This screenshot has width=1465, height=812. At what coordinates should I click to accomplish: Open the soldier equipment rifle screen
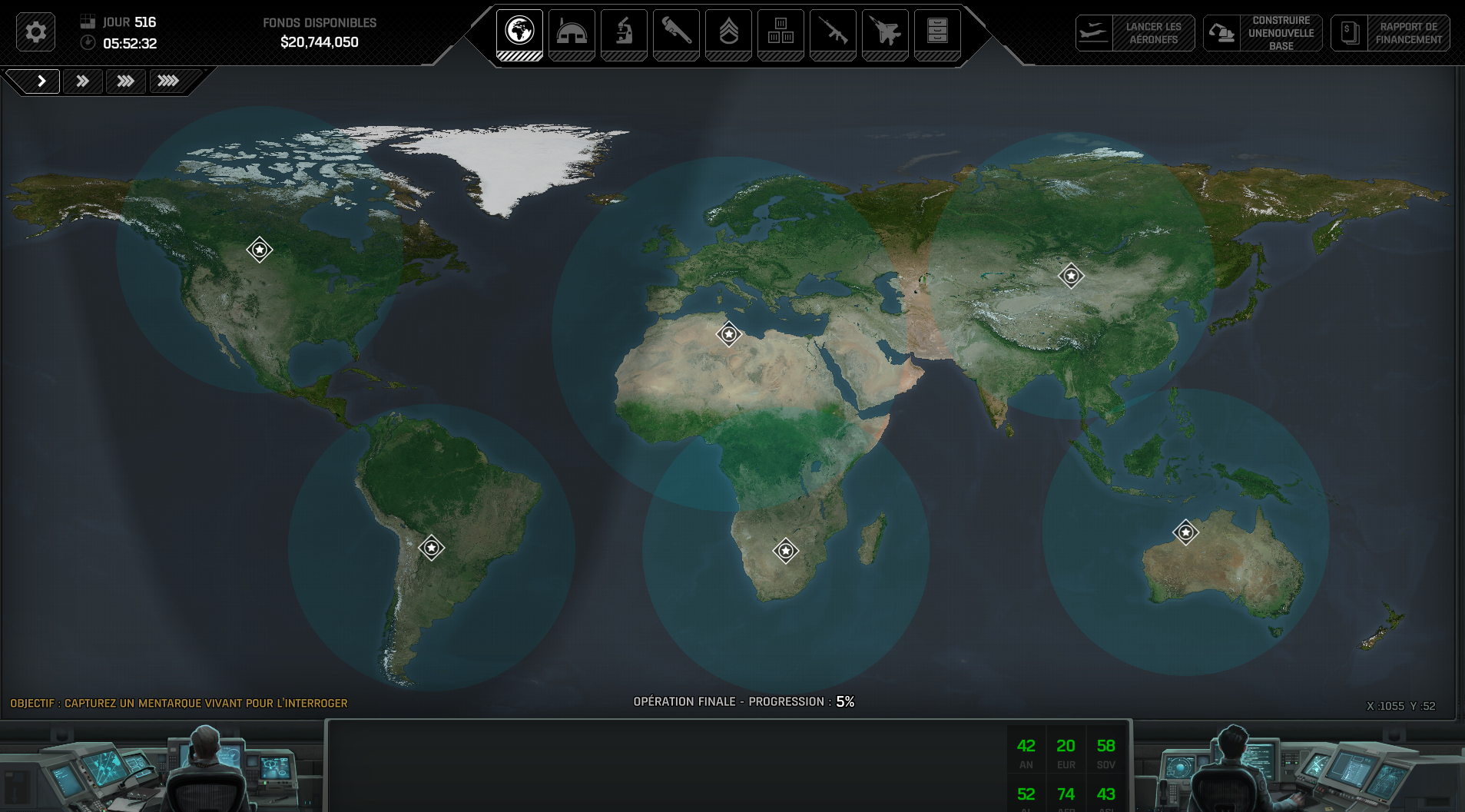[833, 33]
